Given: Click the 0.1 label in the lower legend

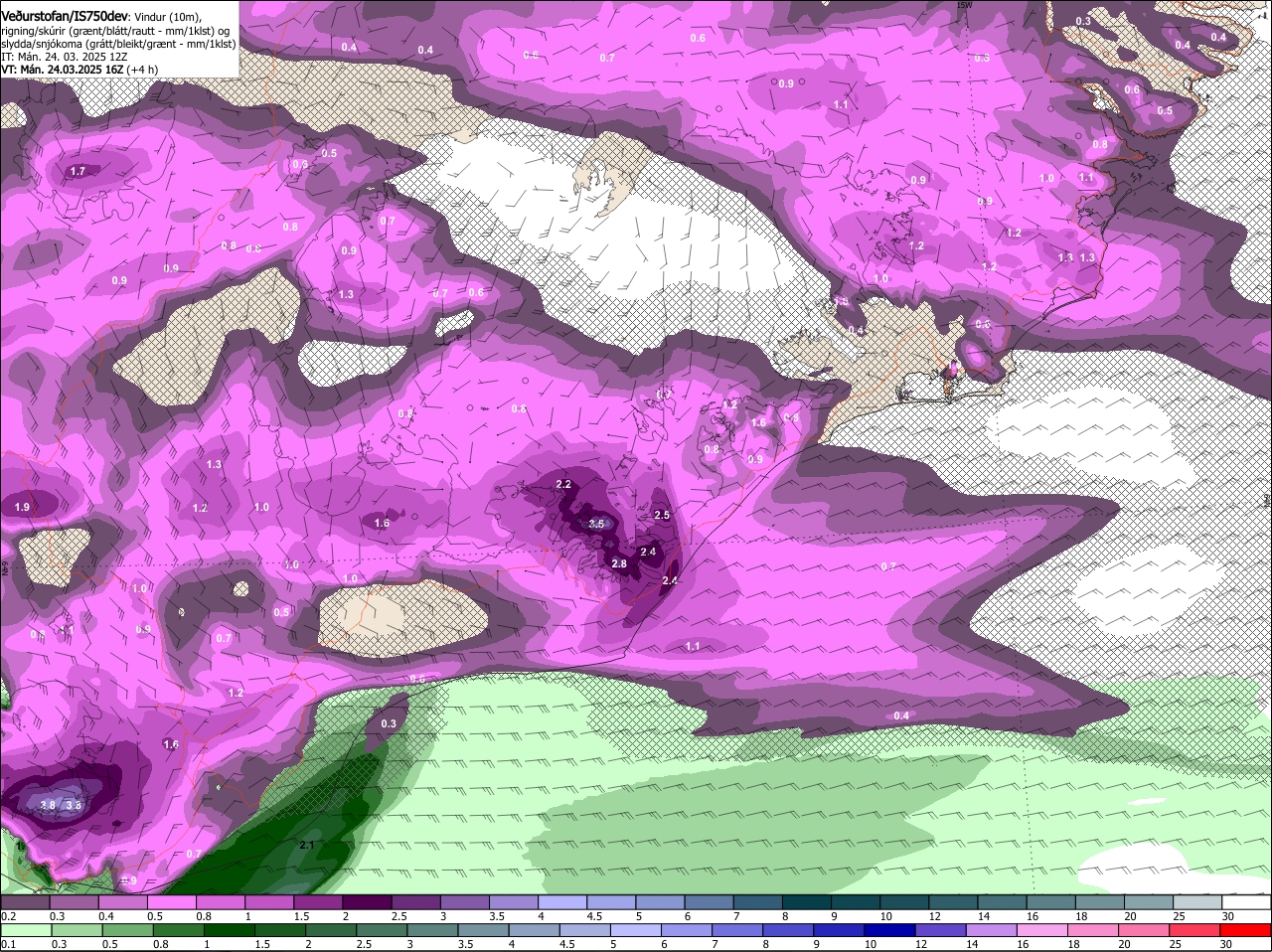Looking at the screenshot, I should point(8,944).
